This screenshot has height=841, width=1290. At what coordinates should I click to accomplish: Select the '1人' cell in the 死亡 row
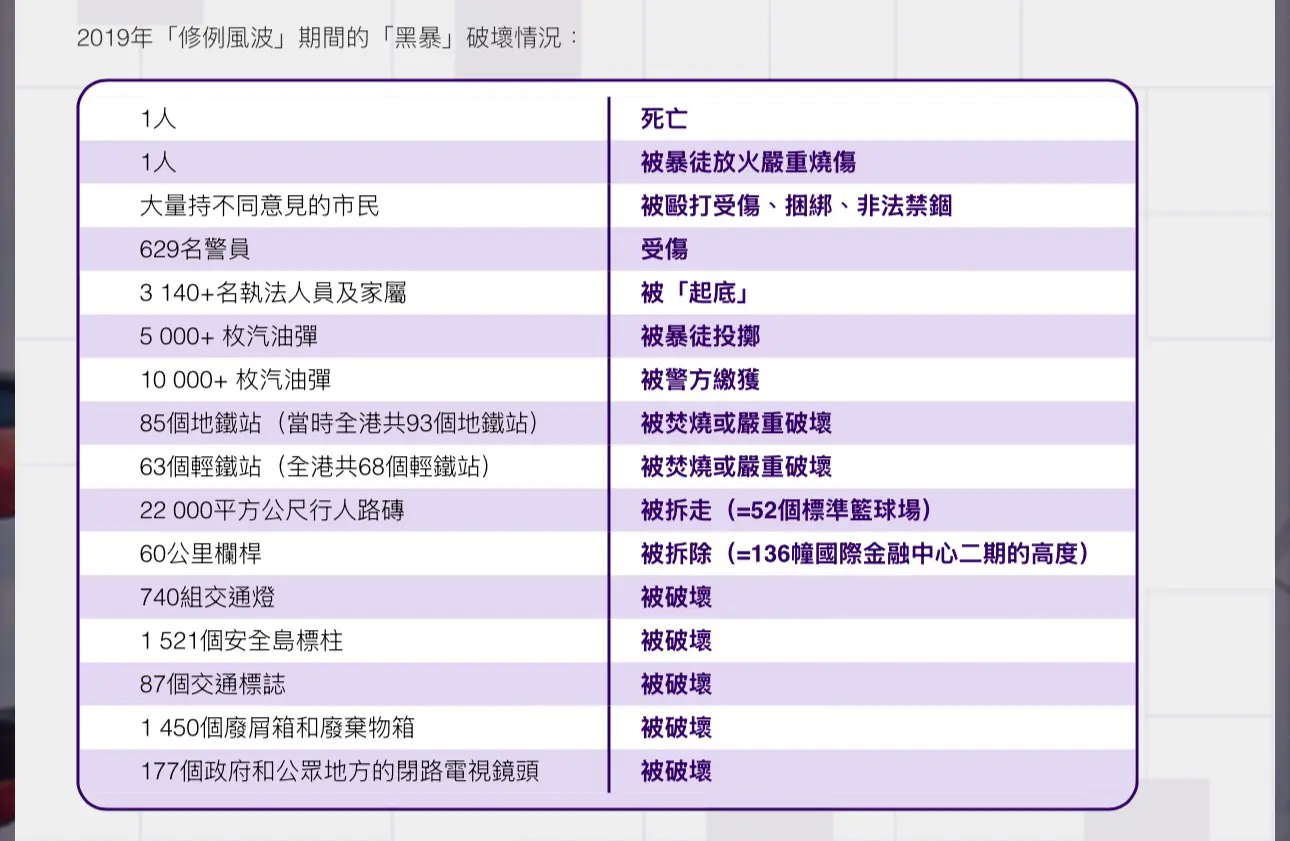158,119
